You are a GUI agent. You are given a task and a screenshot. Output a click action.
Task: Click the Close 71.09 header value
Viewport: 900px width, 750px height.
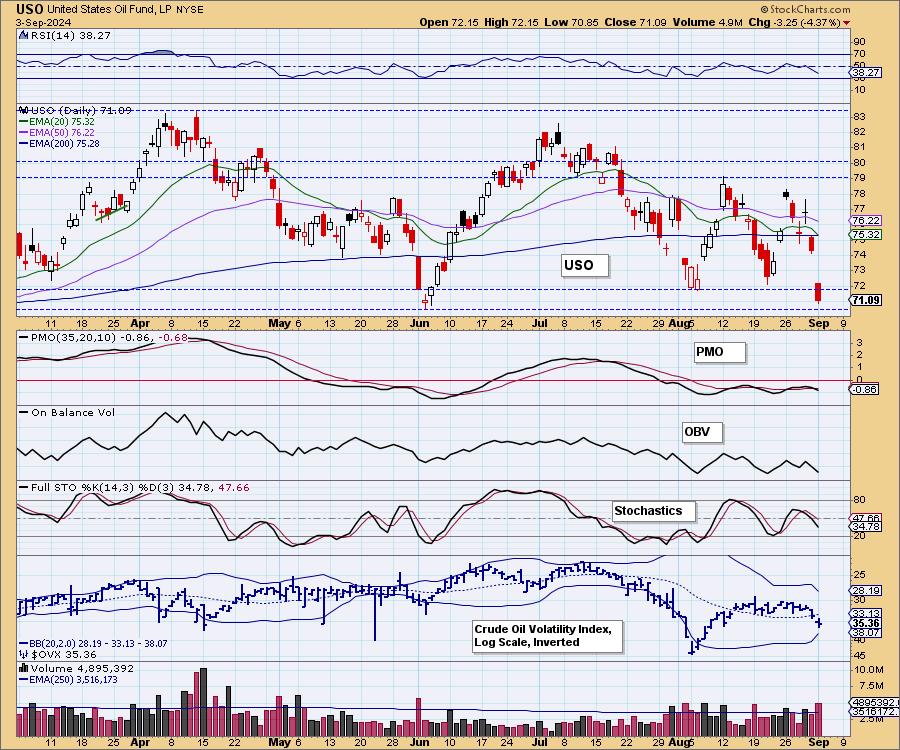coord(635,22)
